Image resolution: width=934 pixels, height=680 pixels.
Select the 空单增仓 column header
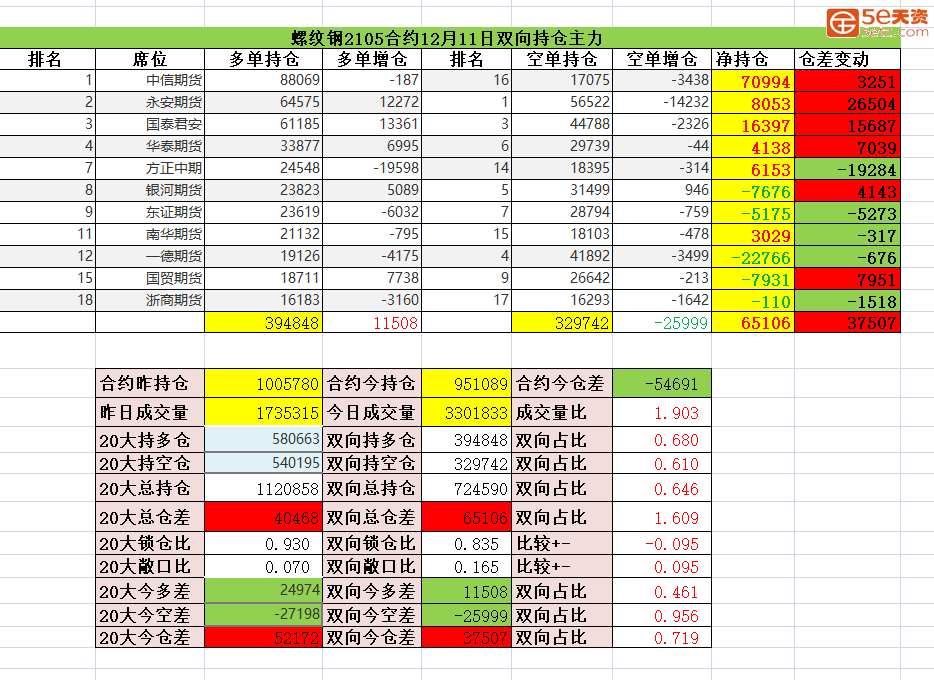662,59
